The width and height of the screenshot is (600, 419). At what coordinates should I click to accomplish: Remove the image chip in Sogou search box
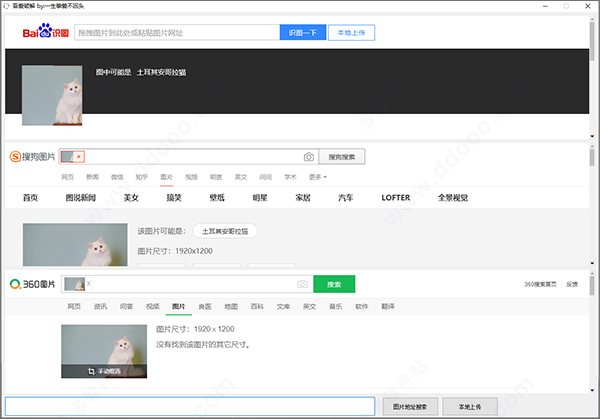(79, 157)
